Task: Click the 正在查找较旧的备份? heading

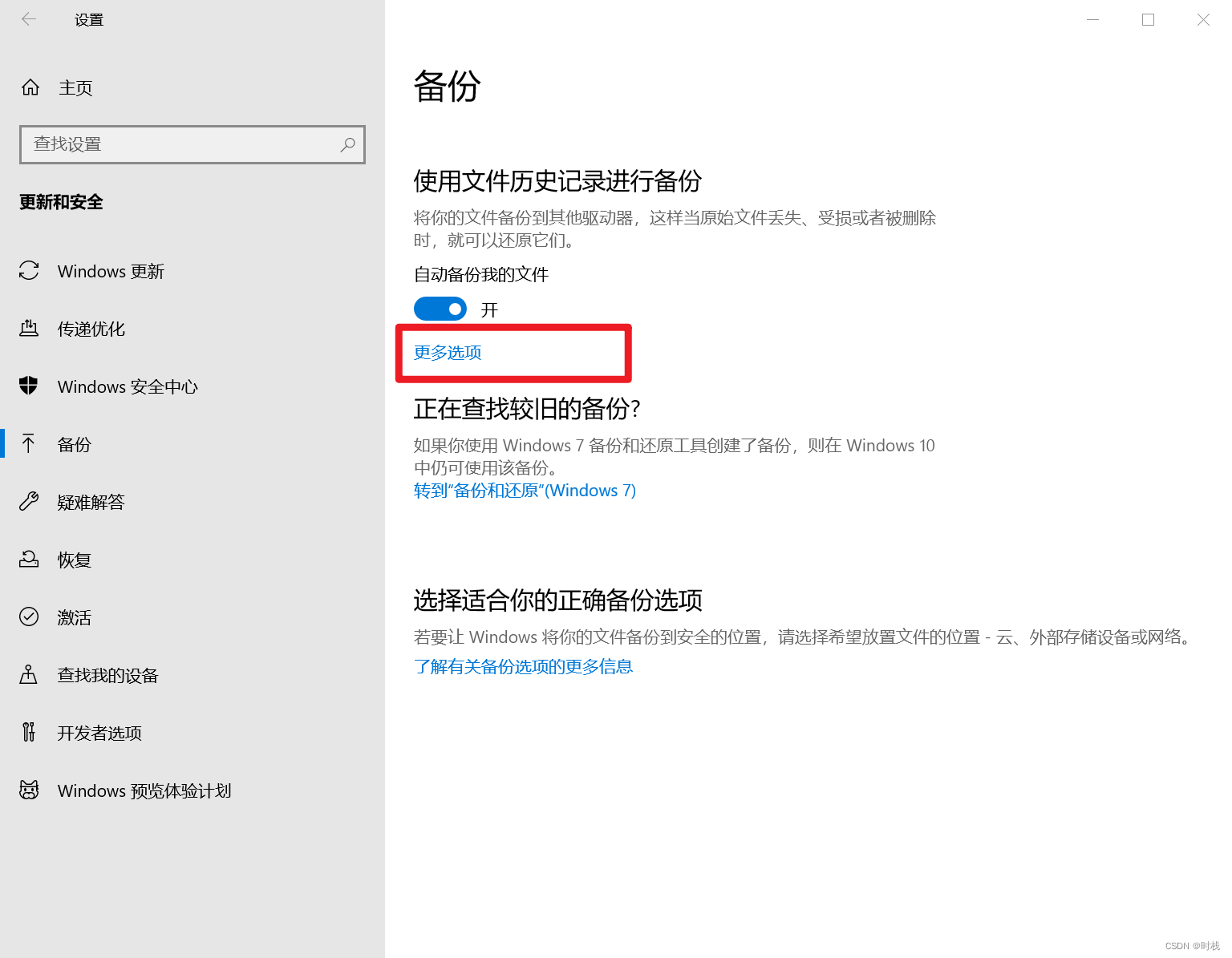Action: pos(527,409)
